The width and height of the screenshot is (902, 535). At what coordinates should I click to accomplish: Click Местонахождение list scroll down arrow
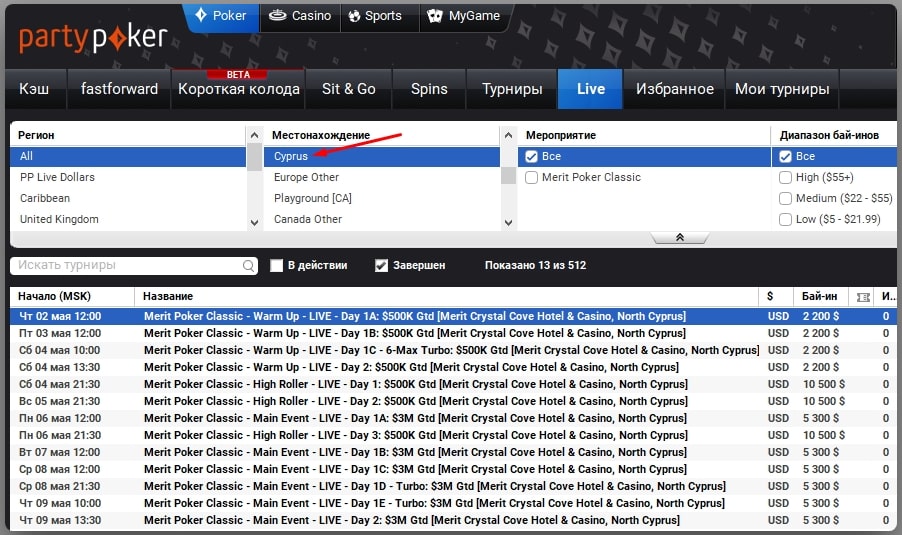pyautogui.click(x=508, y=223)
